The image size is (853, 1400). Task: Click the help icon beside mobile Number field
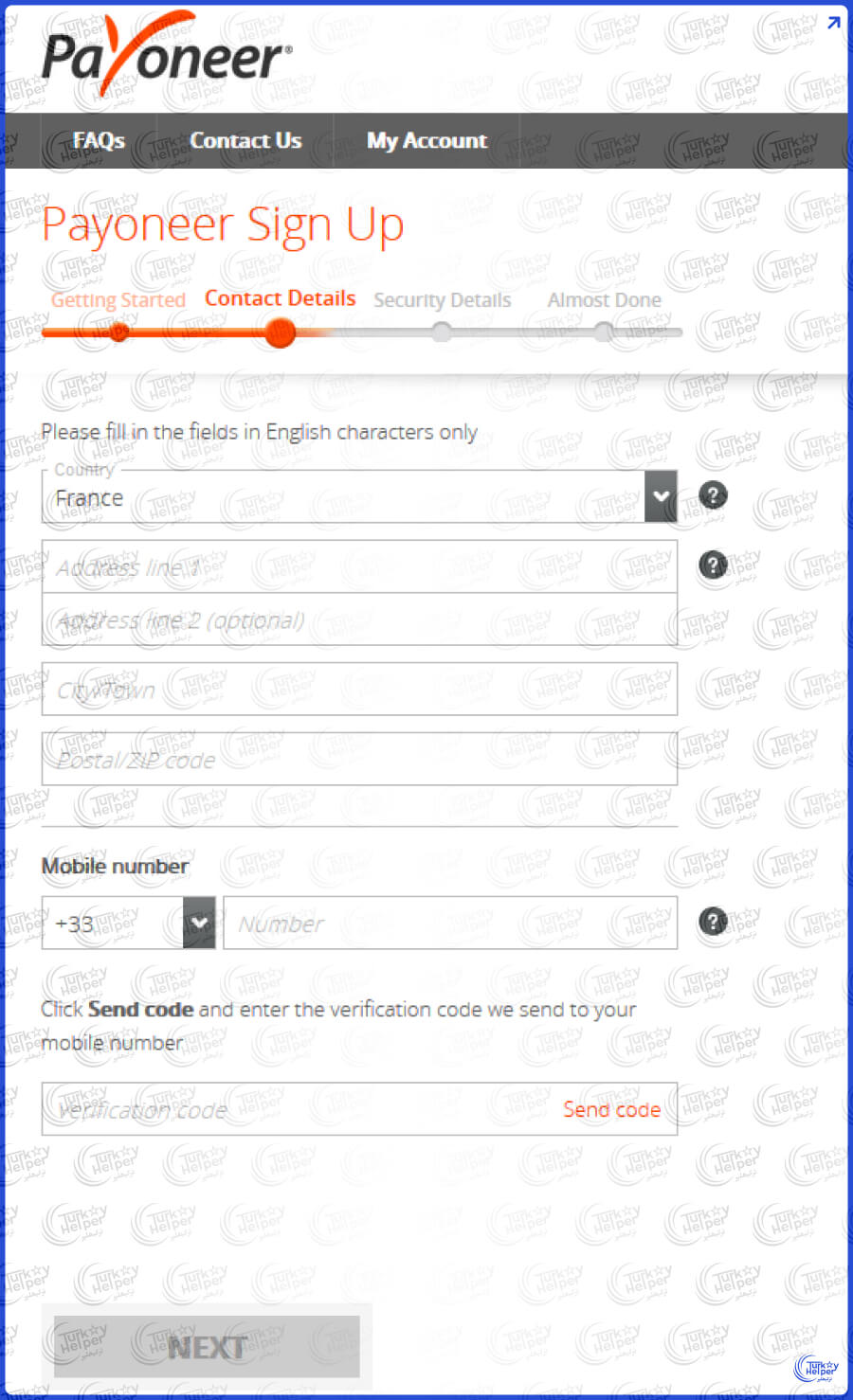(x=713, y=921)
